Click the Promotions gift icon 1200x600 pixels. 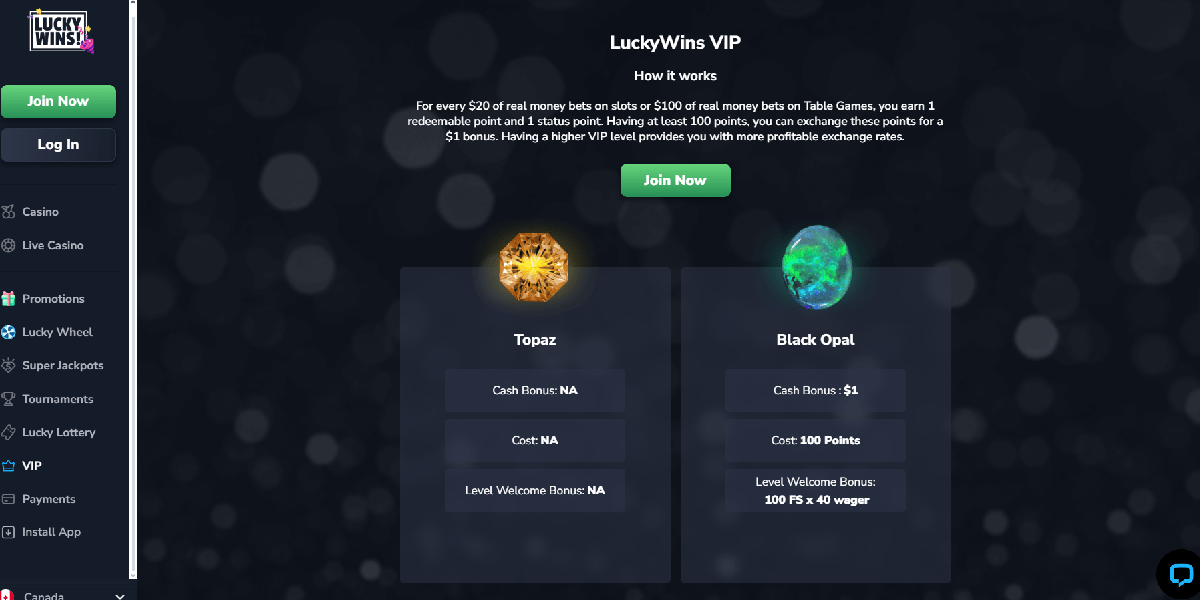(x=9, y=299)
